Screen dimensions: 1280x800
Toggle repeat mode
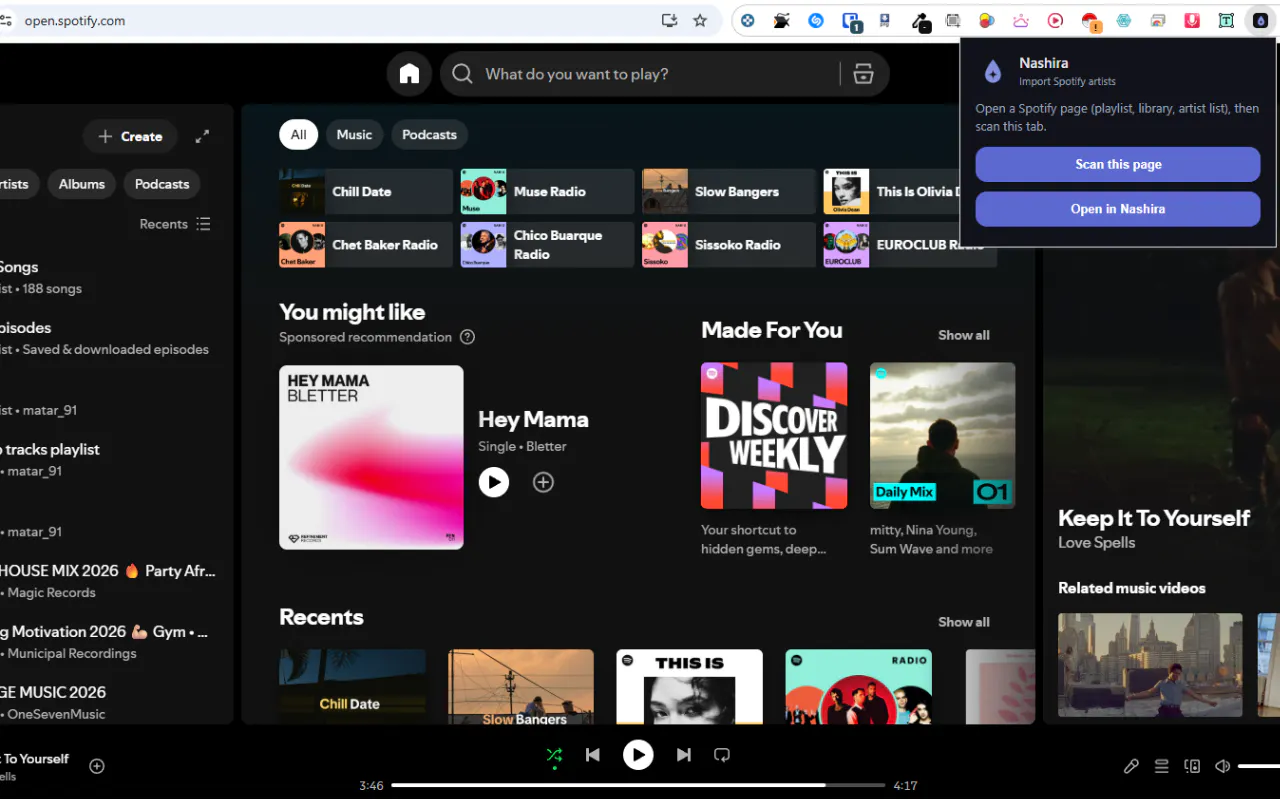(722, 755)
